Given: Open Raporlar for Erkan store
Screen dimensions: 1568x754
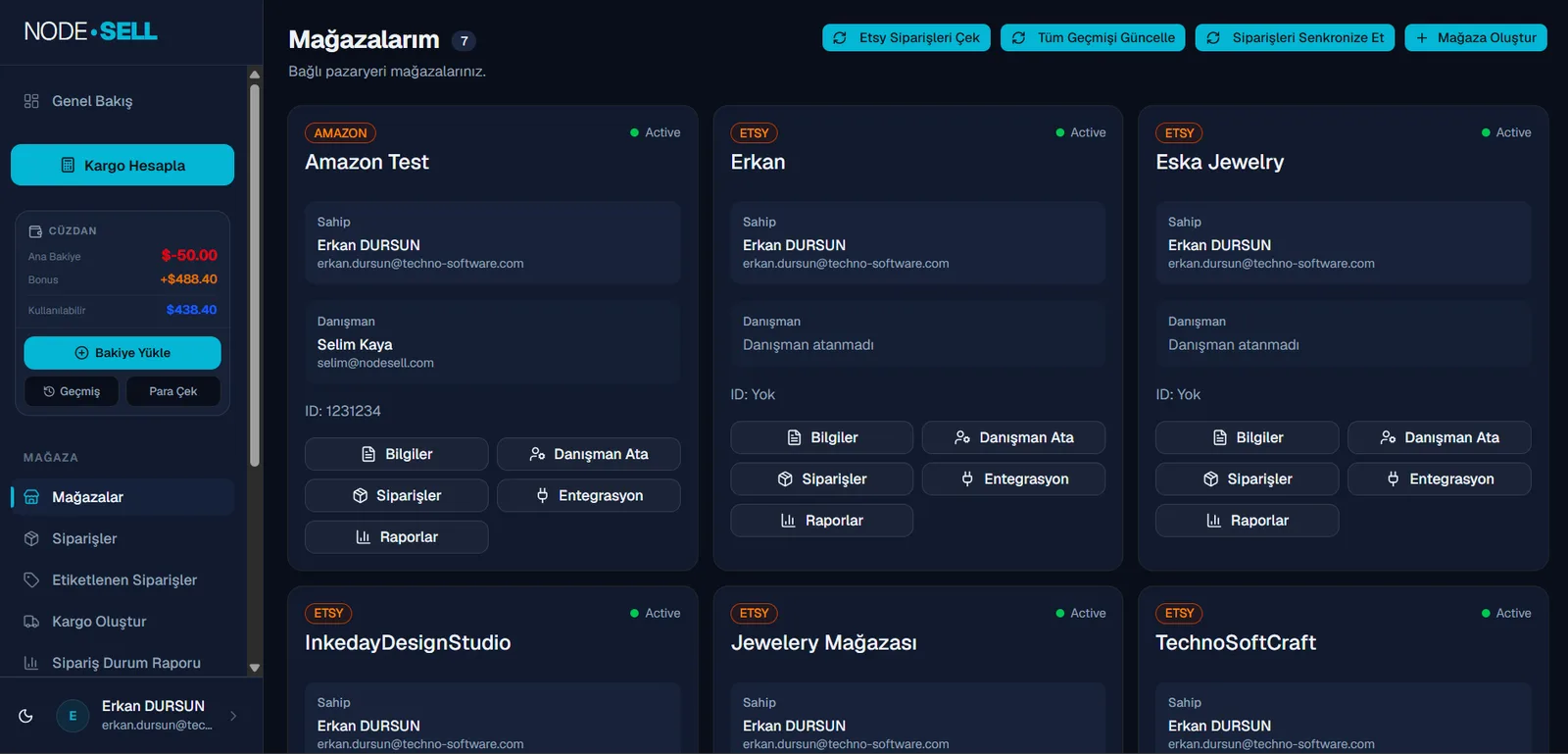Looking at the screenshot, I should (x=821, y=520).
